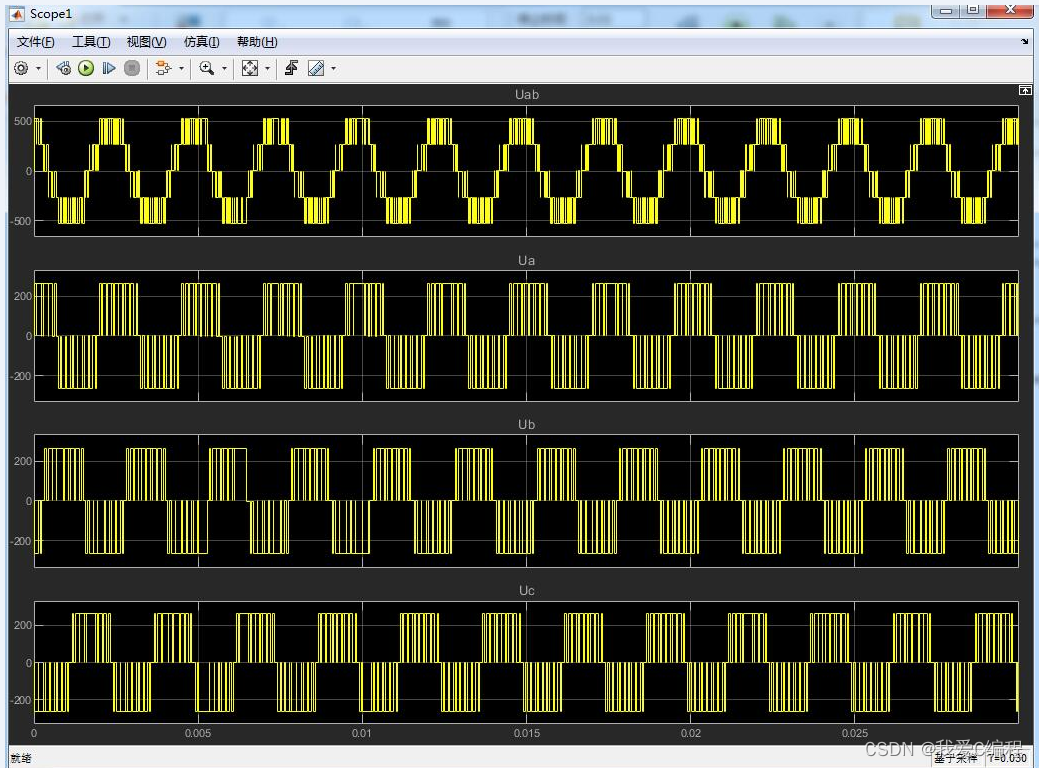Open the 仿真 simulation menu
Screen dimensions: 1039x768
click(x=201, y=41)
